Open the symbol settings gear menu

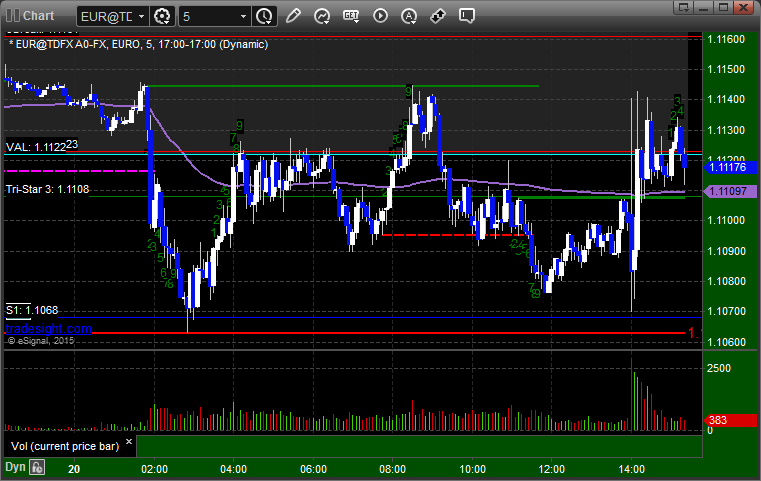[x=162, y=17]
